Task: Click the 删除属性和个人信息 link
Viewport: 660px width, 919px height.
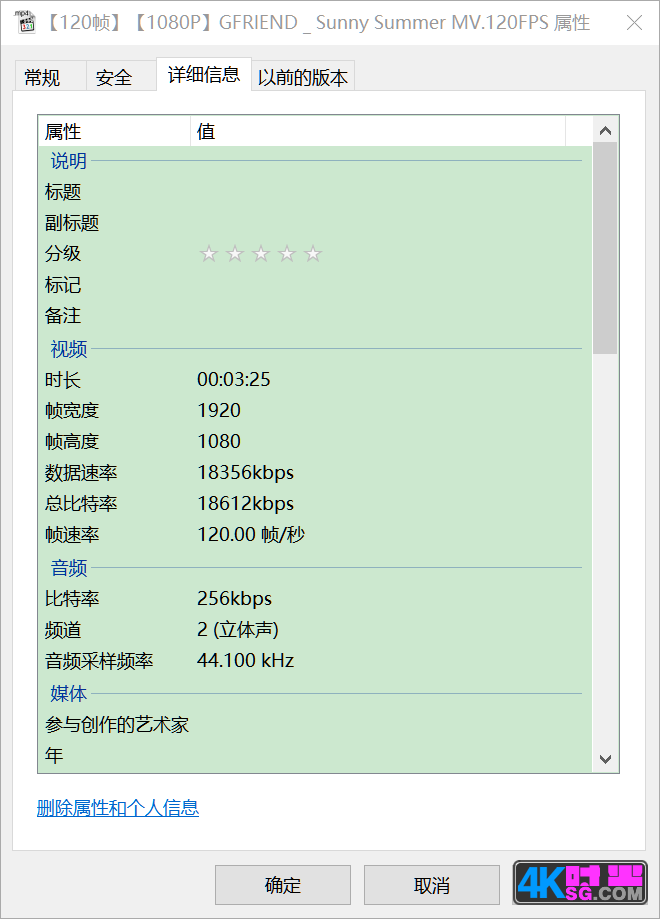Action: point(118,808)
